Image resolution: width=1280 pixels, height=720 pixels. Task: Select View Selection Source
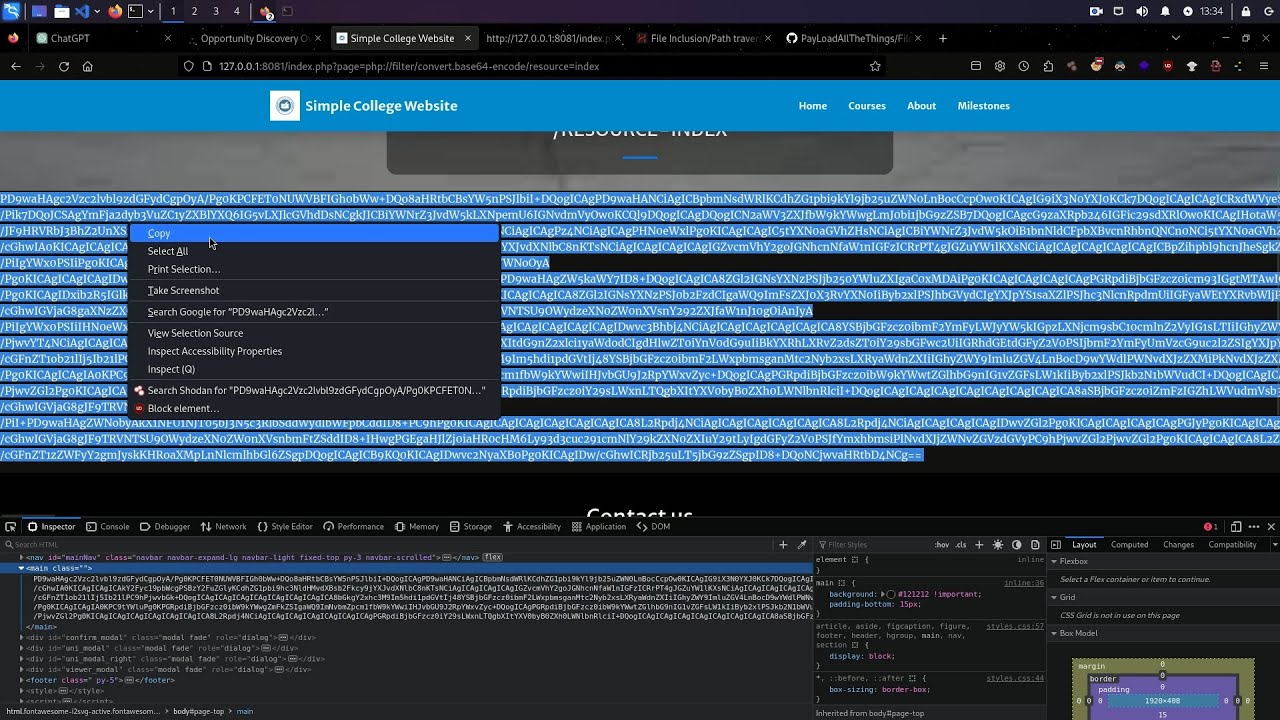coord(314,333)
